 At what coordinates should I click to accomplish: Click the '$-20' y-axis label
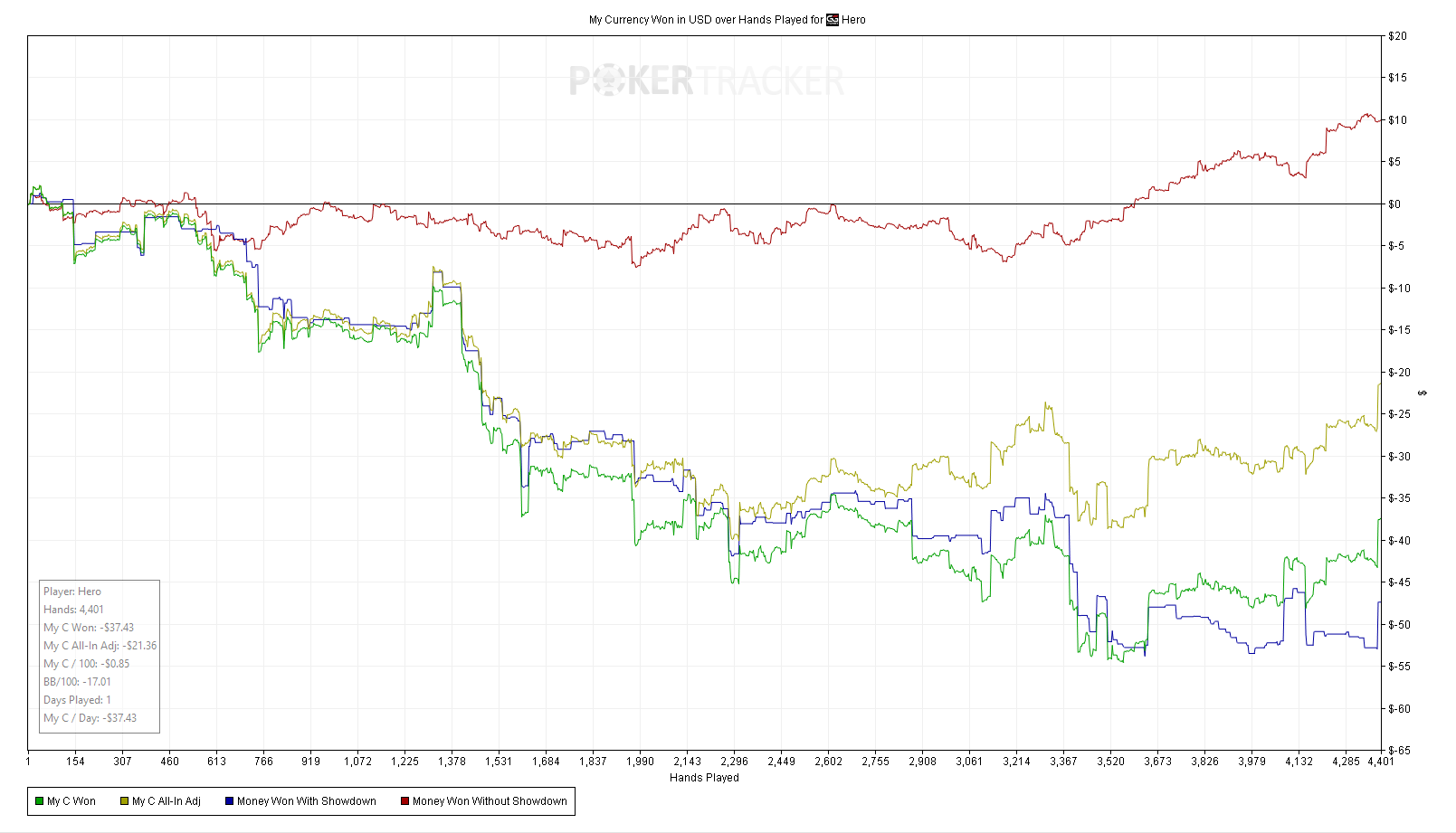pyautogui.click(x=1399, y=373)
